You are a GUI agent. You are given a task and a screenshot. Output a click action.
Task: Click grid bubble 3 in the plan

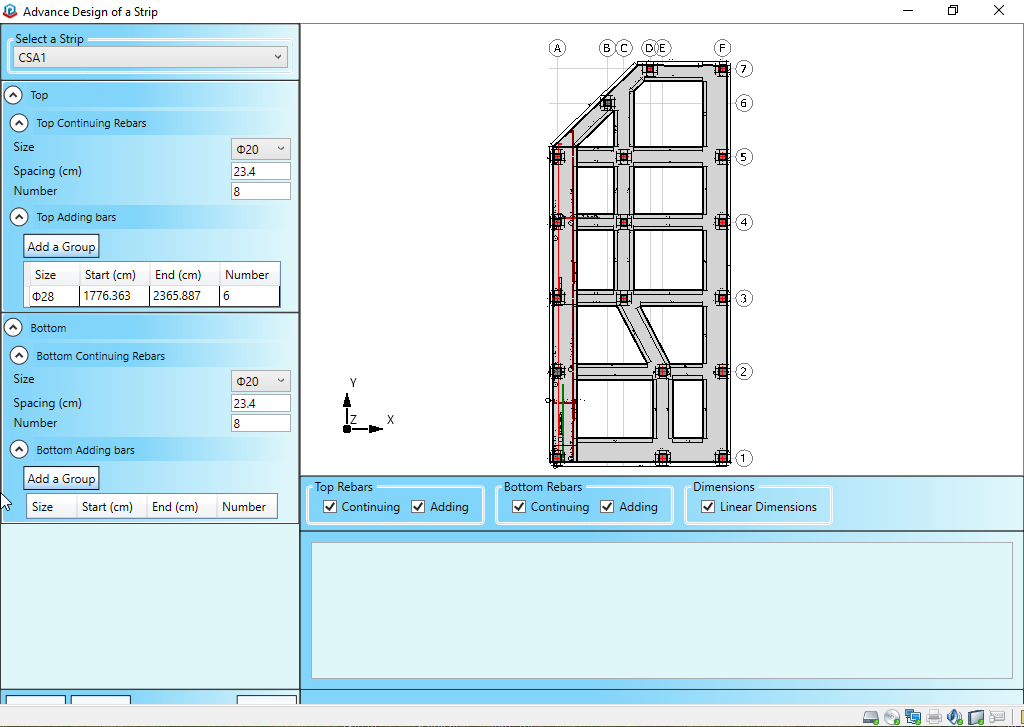(744, 298)
